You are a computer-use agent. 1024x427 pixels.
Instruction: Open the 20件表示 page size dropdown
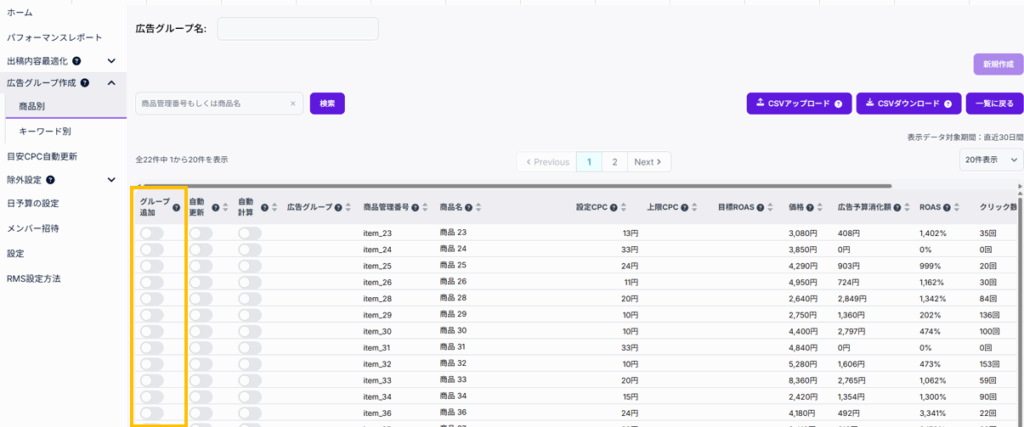(x=991, y=160)
